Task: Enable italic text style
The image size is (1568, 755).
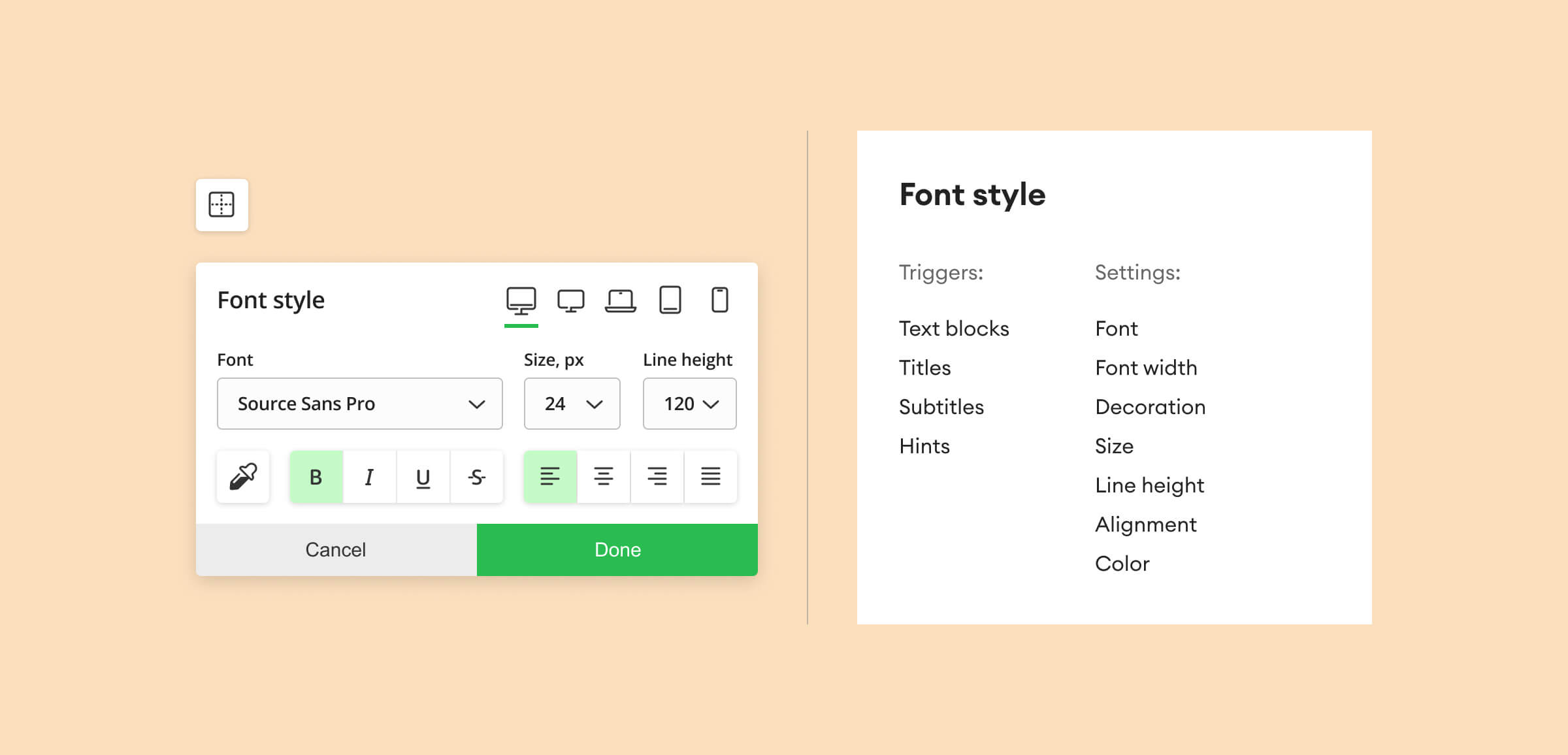Action: (x=369, y=477)
